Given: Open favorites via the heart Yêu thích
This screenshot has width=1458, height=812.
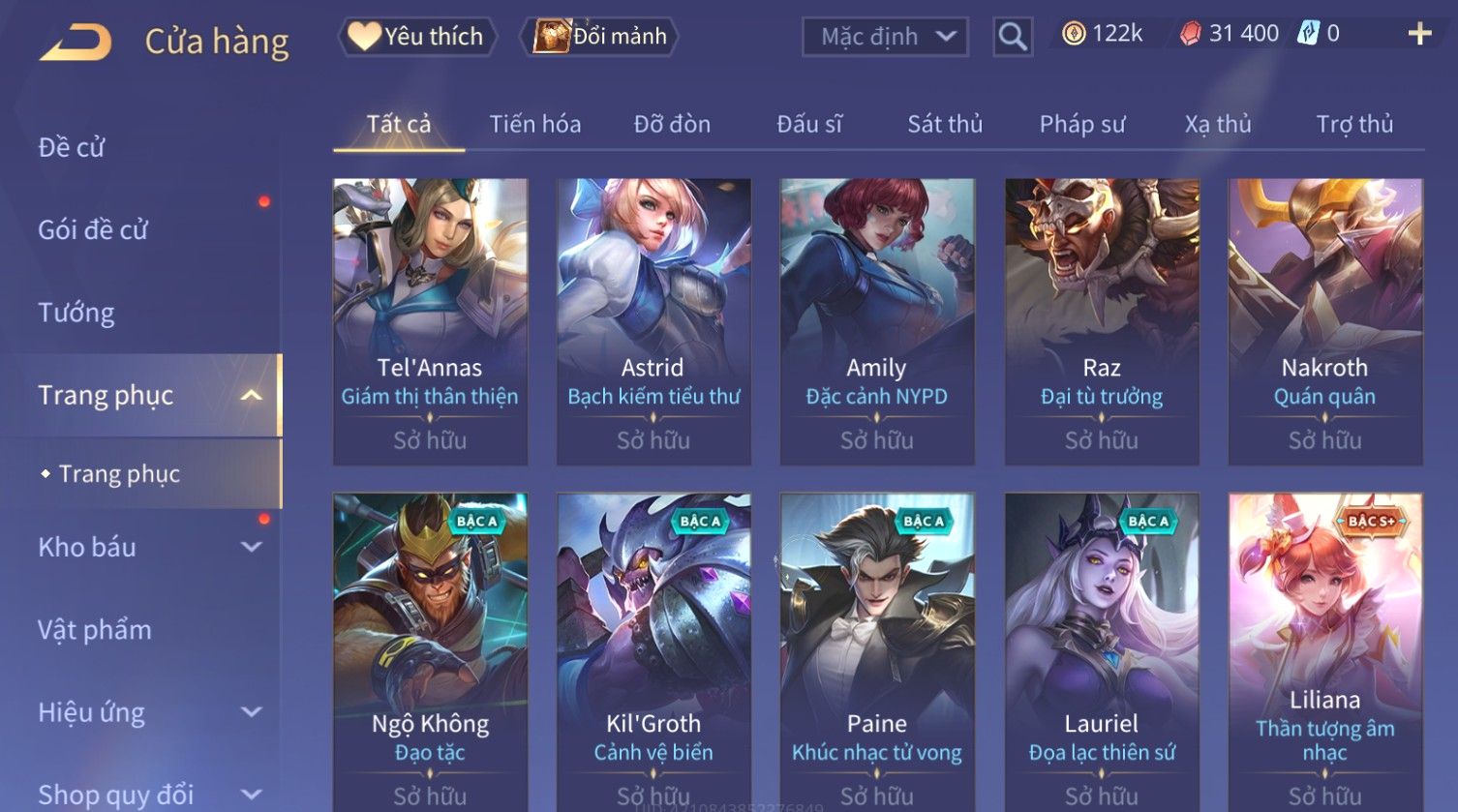Looking at the screenshot, I should pyautogui.click(x=416, y=37).
